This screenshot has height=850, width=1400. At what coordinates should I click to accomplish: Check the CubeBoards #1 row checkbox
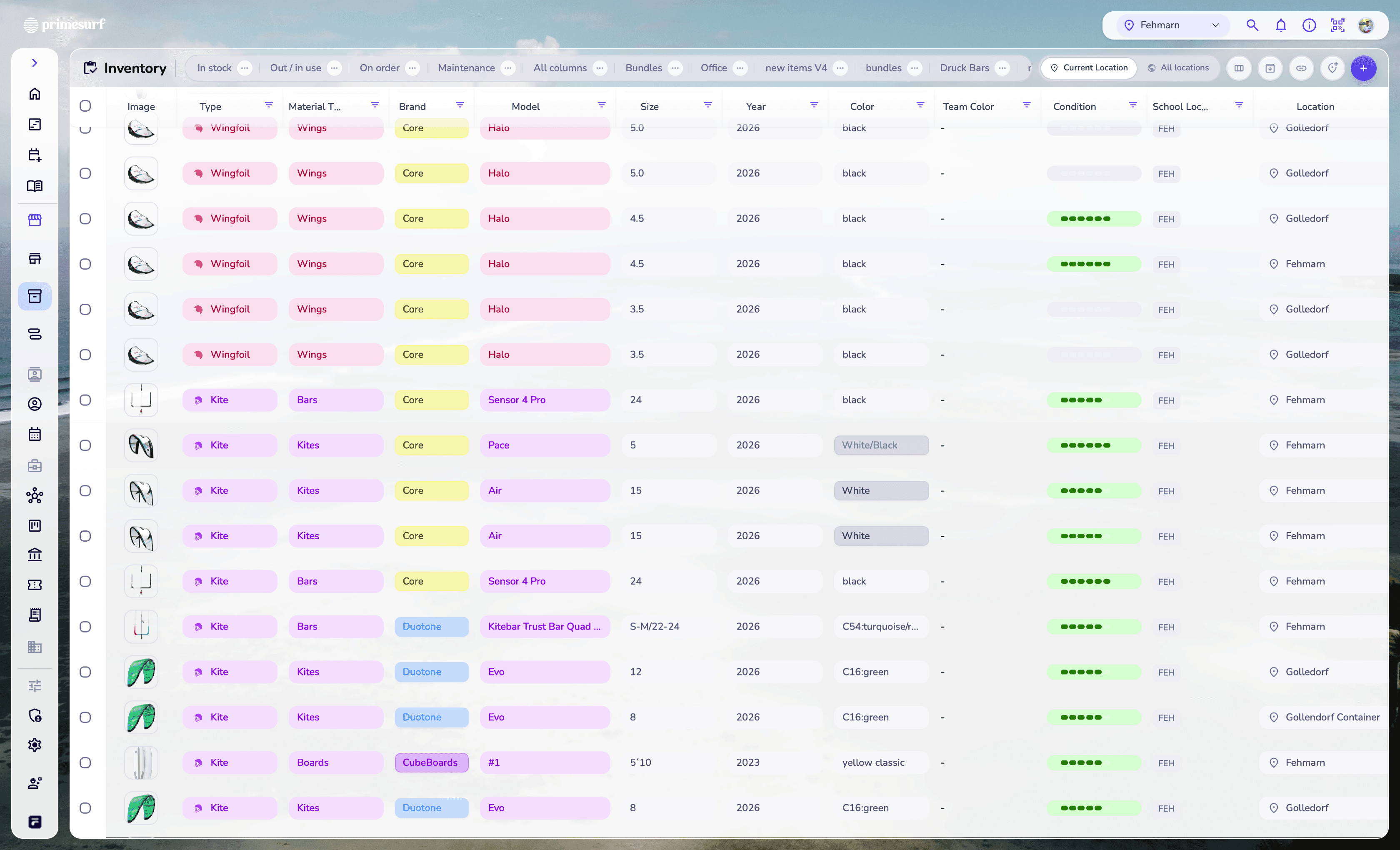pyautogui.click(x=85, y=762)
